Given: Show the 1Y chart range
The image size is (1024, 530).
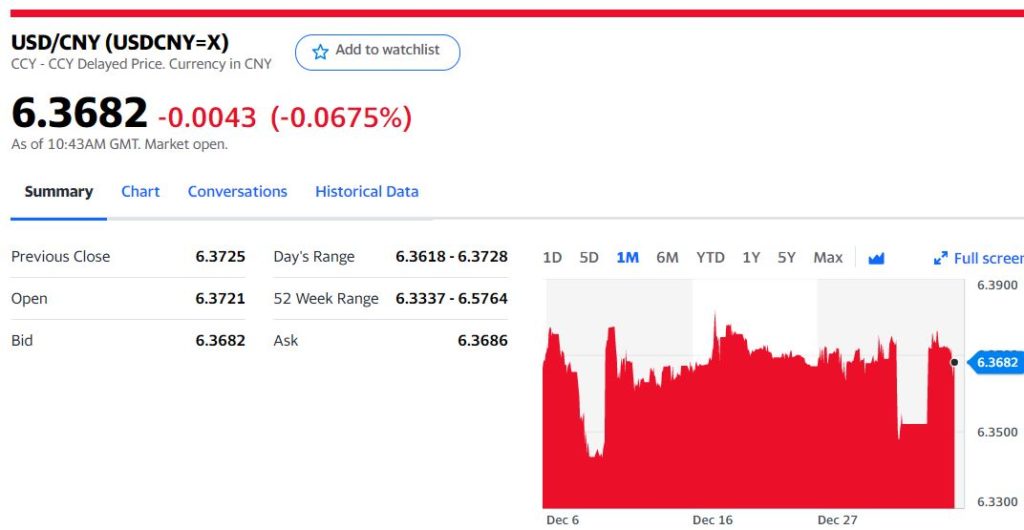Looking at the screenshot, I should coord(751,258).
